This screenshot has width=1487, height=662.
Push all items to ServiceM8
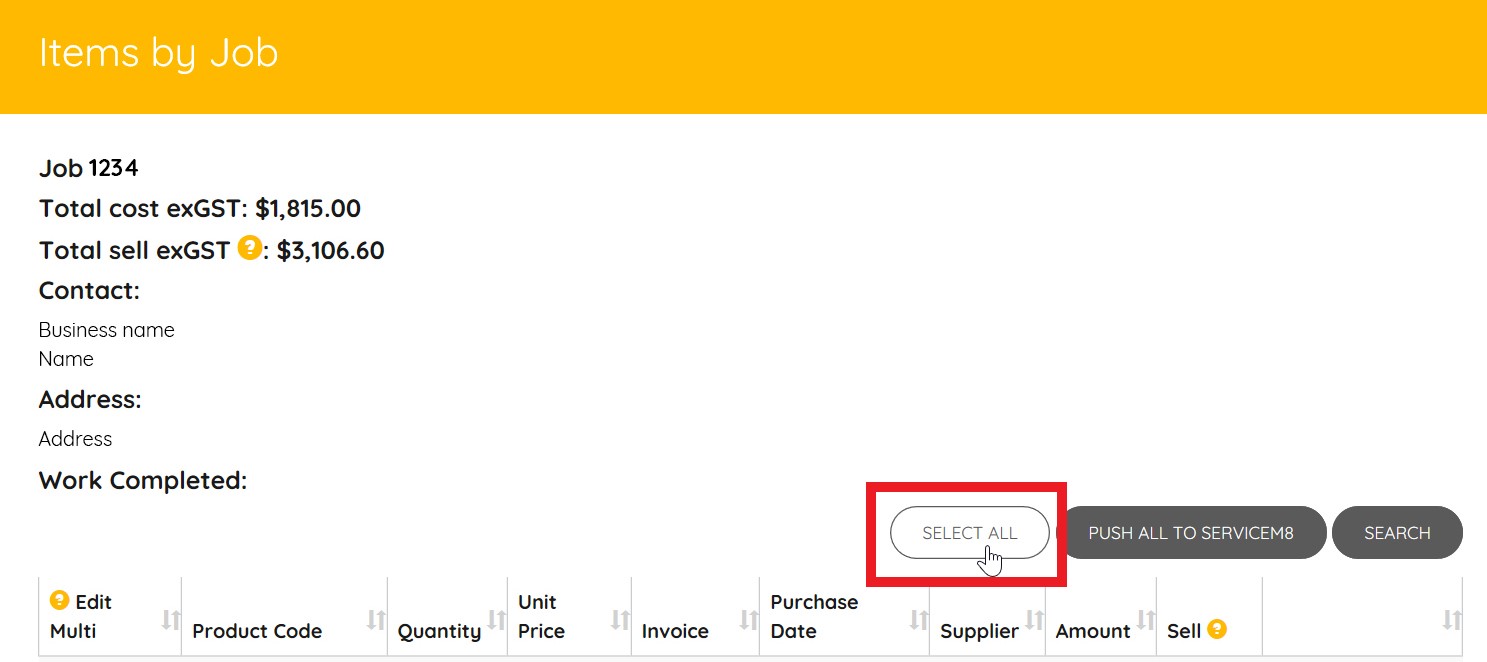pyautogui.click(x=1190, y=533)
